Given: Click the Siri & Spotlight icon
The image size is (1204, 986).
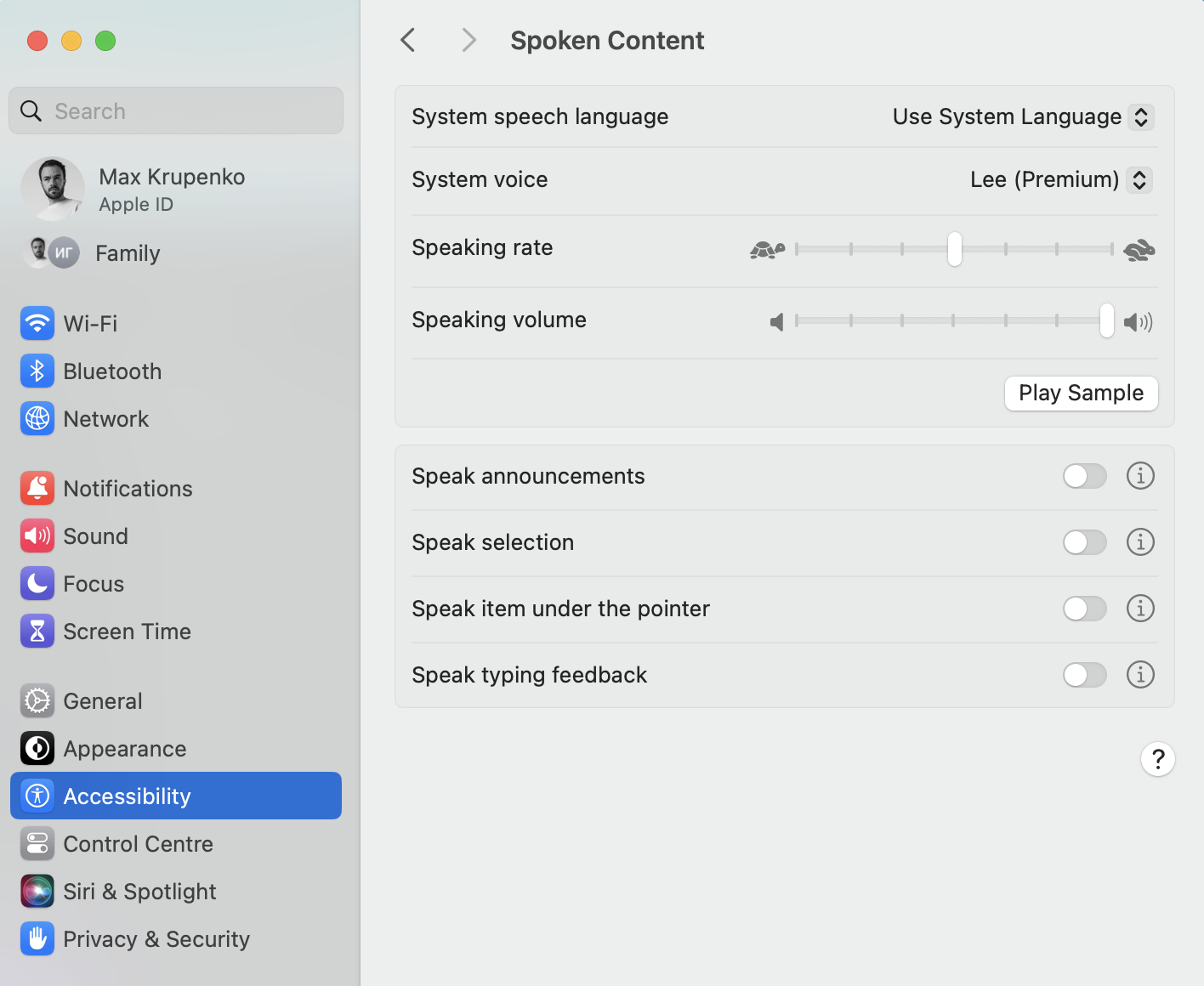Looking at the screenshot, I should (x=37, y=892).
